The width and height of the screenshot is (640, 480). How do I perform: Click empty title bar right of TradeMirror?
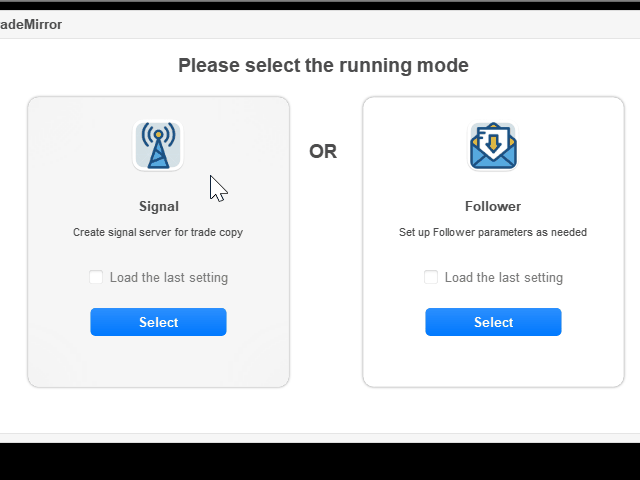pos(350,24)
